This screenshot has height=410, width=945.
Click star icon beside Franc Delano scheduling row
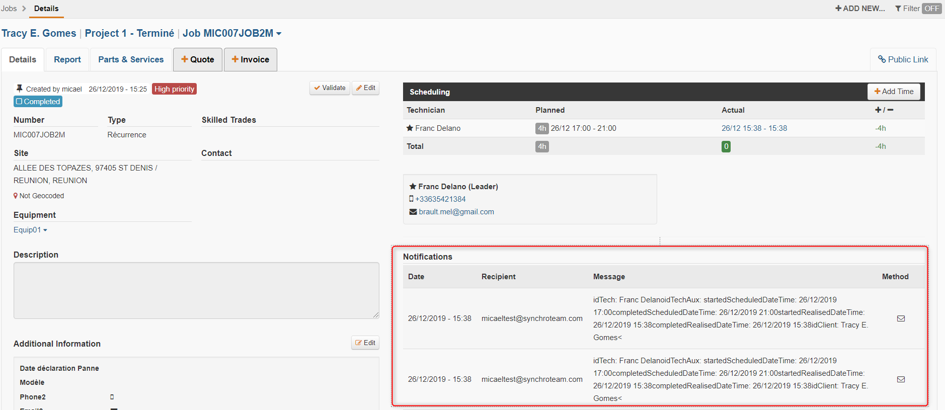(410, 128)
